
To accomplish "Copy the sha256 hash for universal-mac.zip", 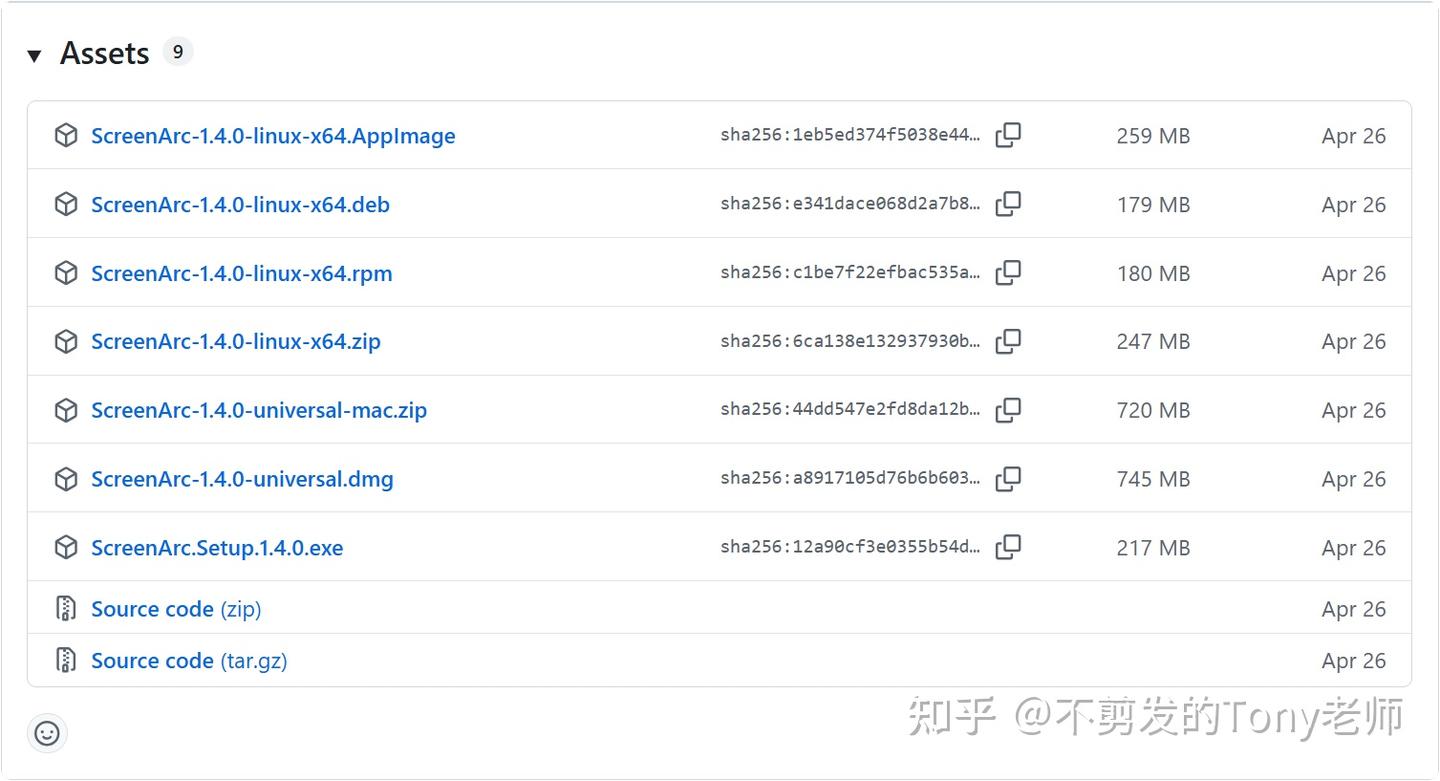I will pyautogui.click(x=1008, y=409).
